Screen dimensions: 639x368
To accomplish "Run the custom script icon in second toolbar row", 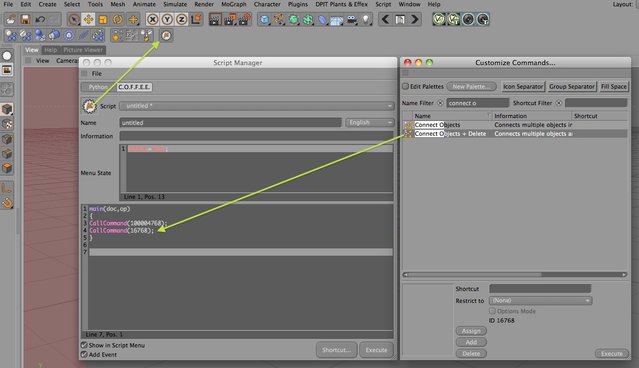I will click(x=166, y=35).
